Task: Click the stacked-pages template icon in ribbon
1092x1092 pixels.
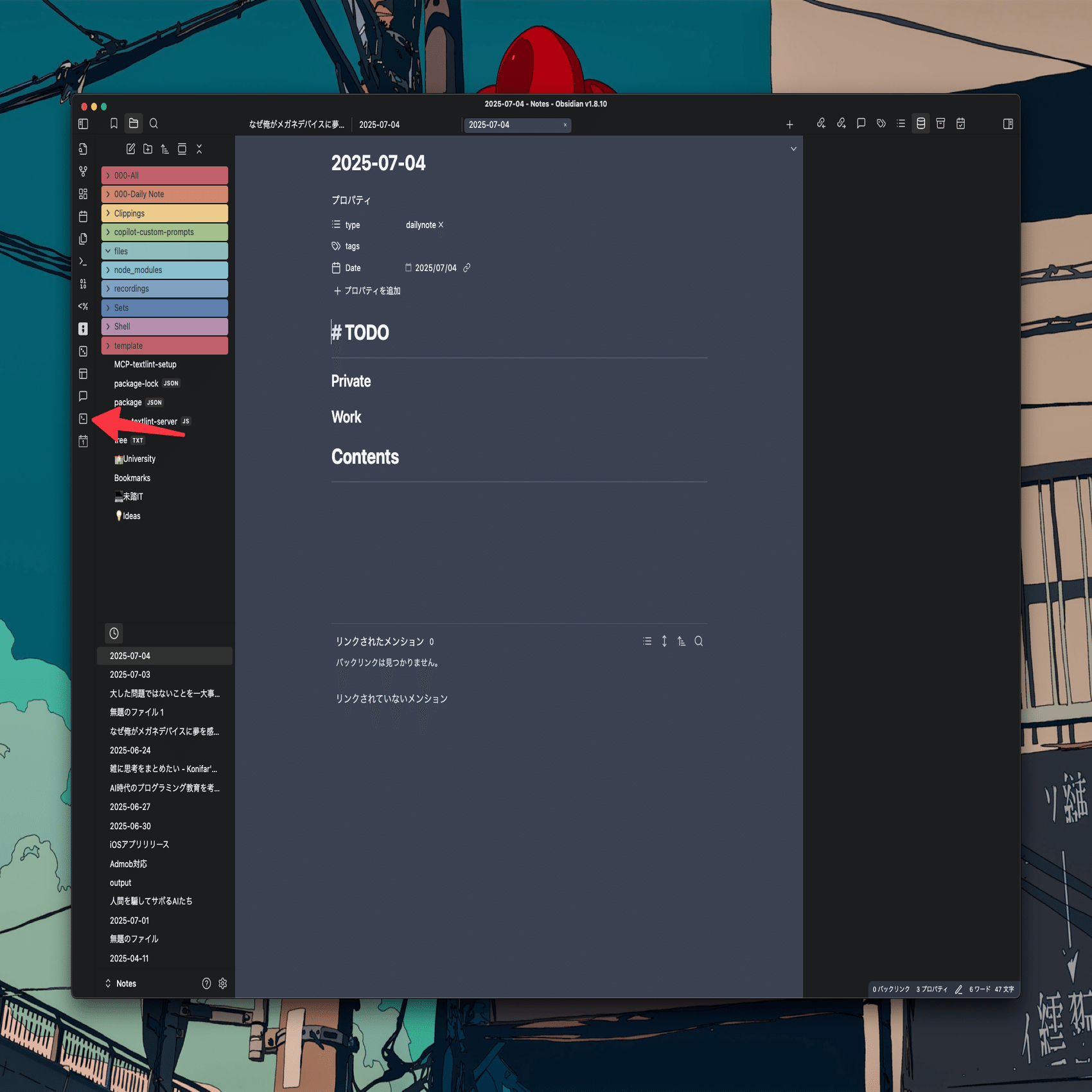Action: tap(83, 239)
